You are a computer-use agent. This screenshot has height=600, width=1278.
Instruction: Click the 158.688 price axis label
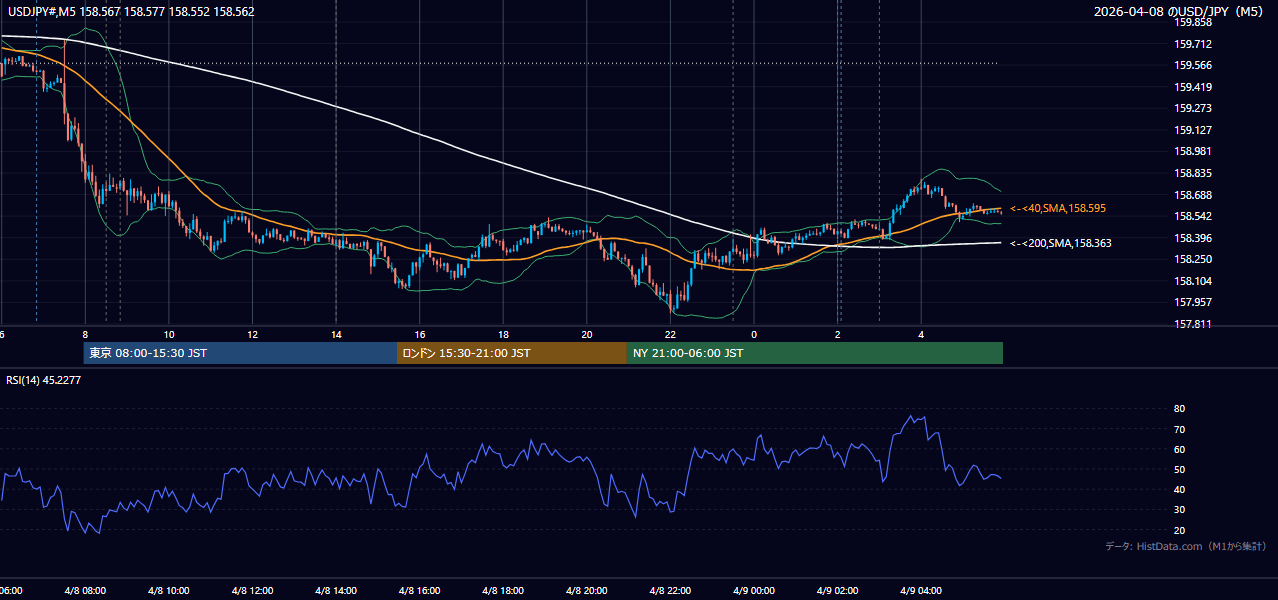1193,195
